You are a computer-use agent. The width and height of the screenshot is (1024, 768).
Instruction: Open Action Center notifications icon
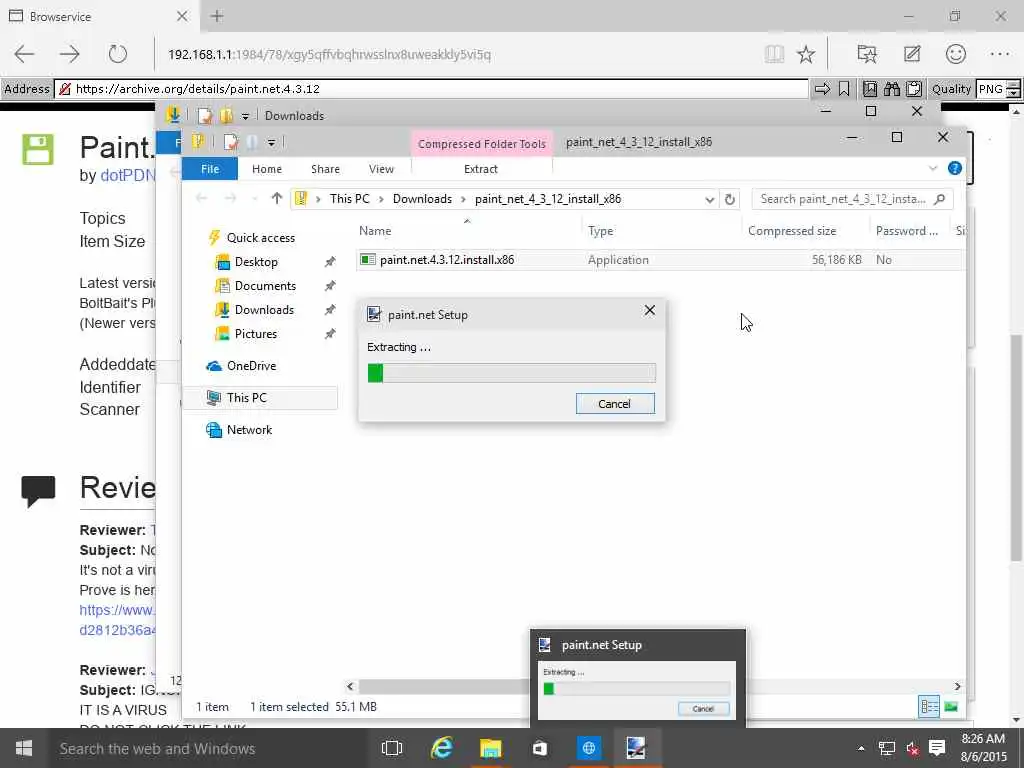936,748
